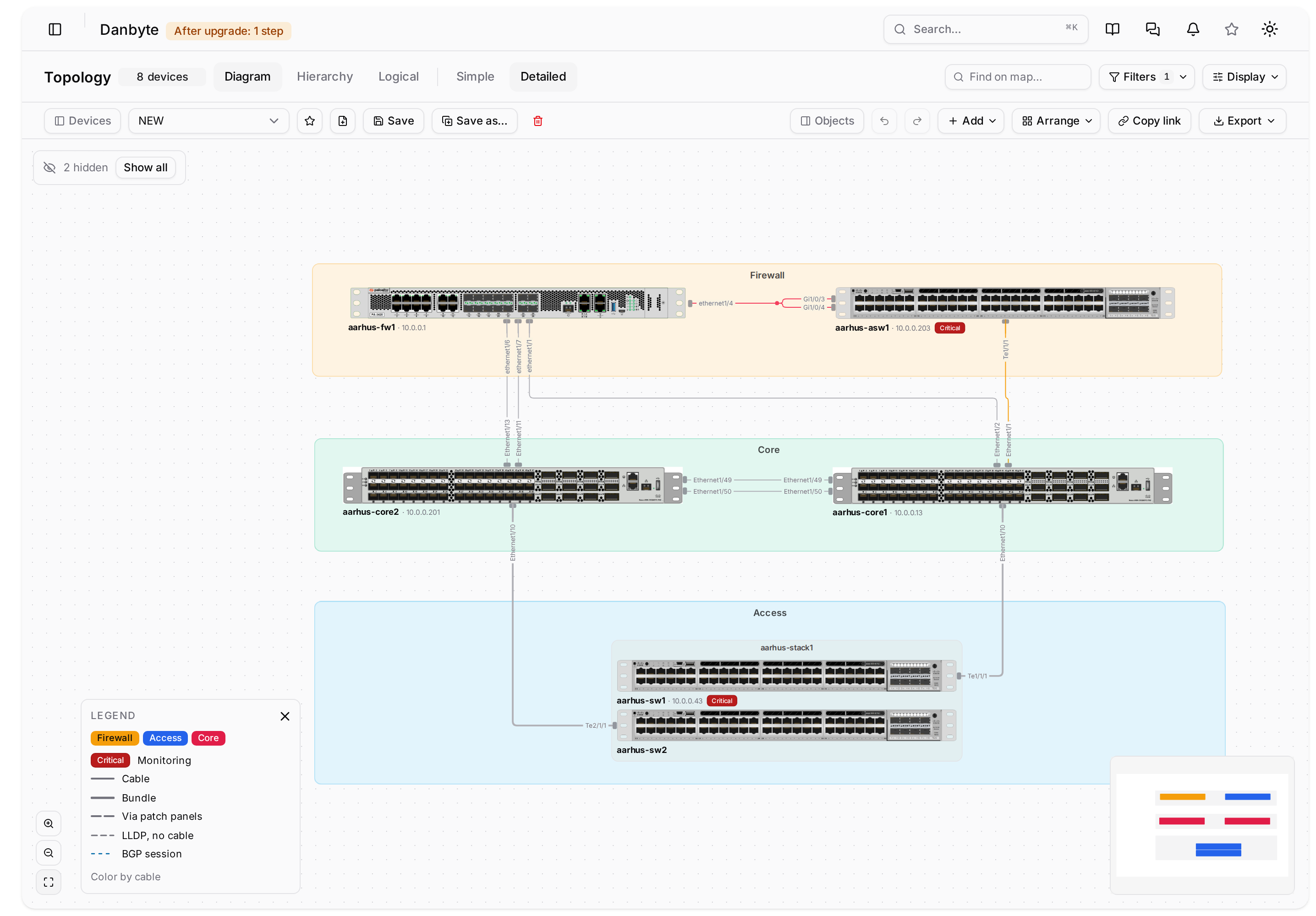Open notifications bell
1316x916 pixels.
[1193, 29]
